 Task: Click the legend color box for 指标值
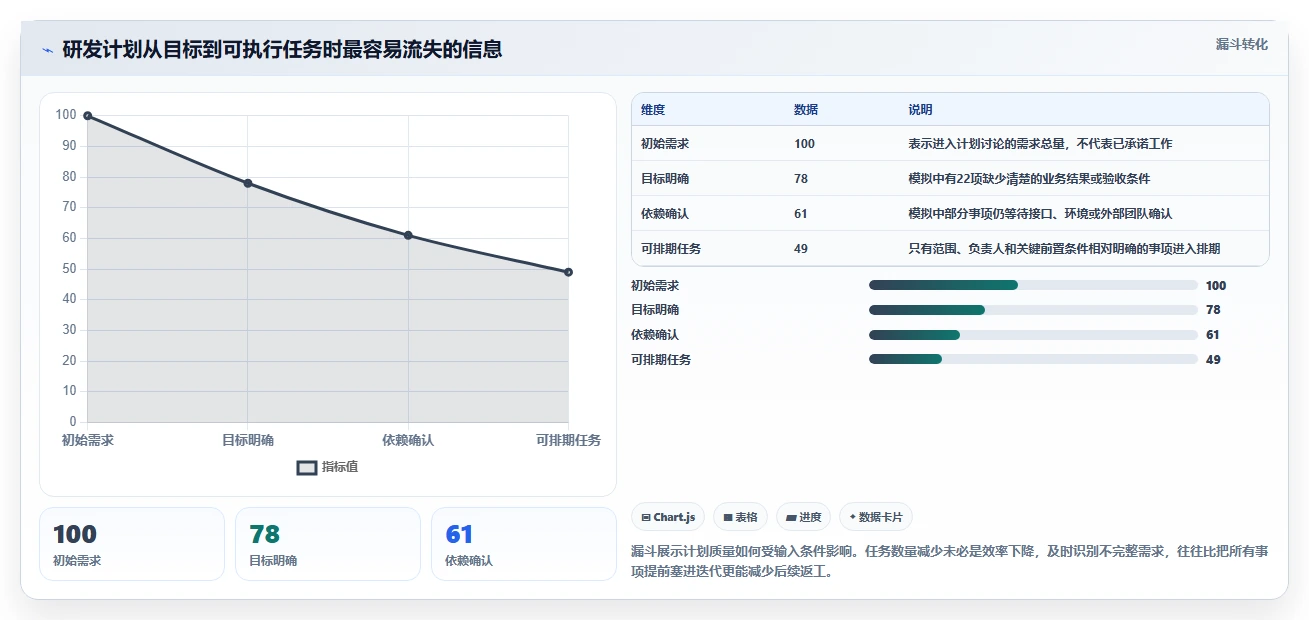click(x=307, y=467)
